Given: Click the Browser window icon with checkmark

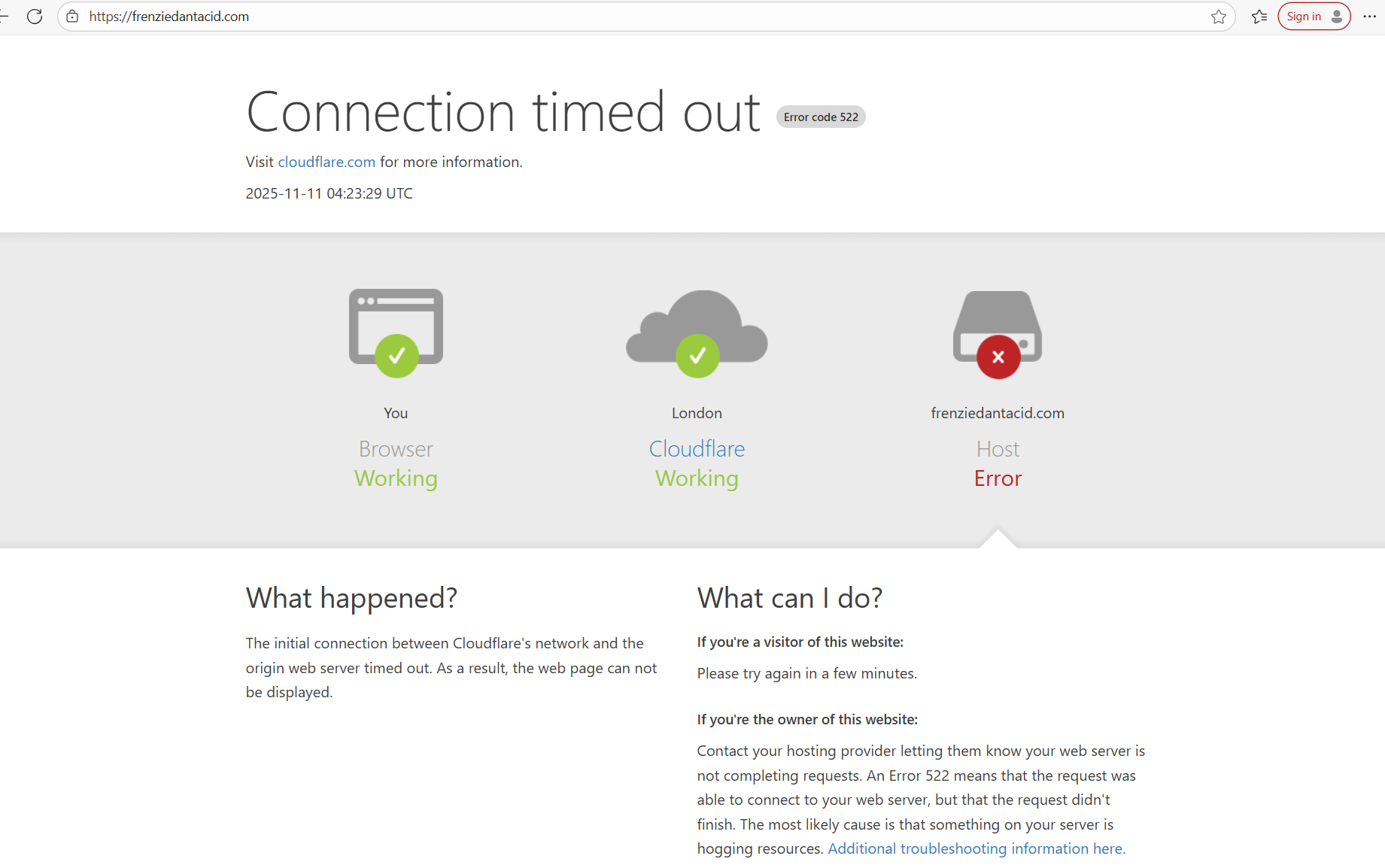Looking at the screenshot, I should pyautogui.click(x=396, y=332).
